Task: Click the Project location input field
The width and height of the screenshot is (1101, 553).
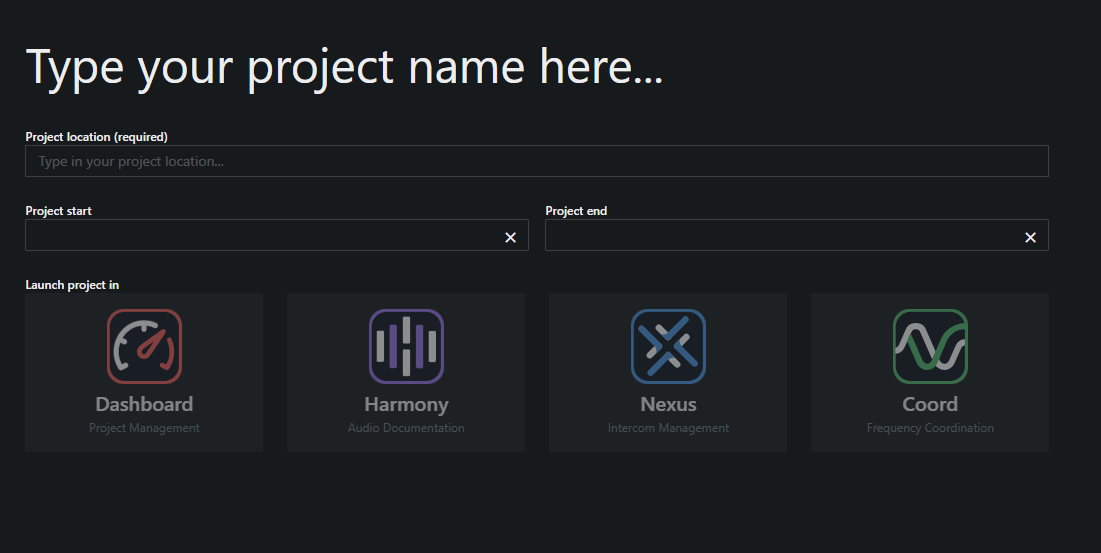Action: click(x=536, y=161)
